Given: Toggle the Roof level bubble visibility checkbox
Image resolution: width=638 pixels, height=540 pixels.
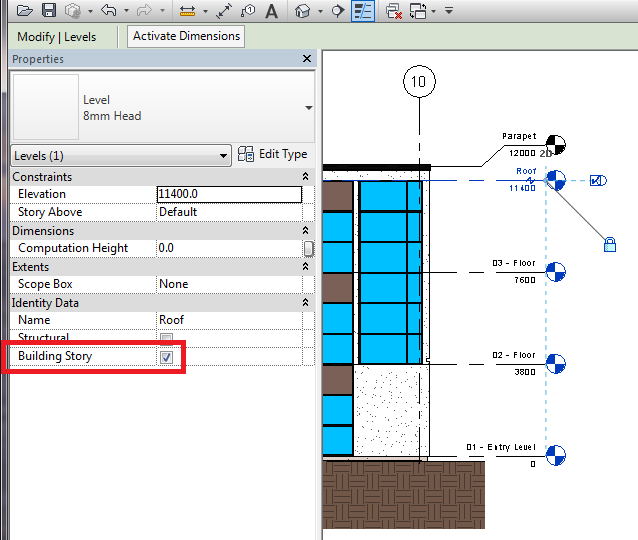Looking at the screenshot, I should [x=598, y=180].
